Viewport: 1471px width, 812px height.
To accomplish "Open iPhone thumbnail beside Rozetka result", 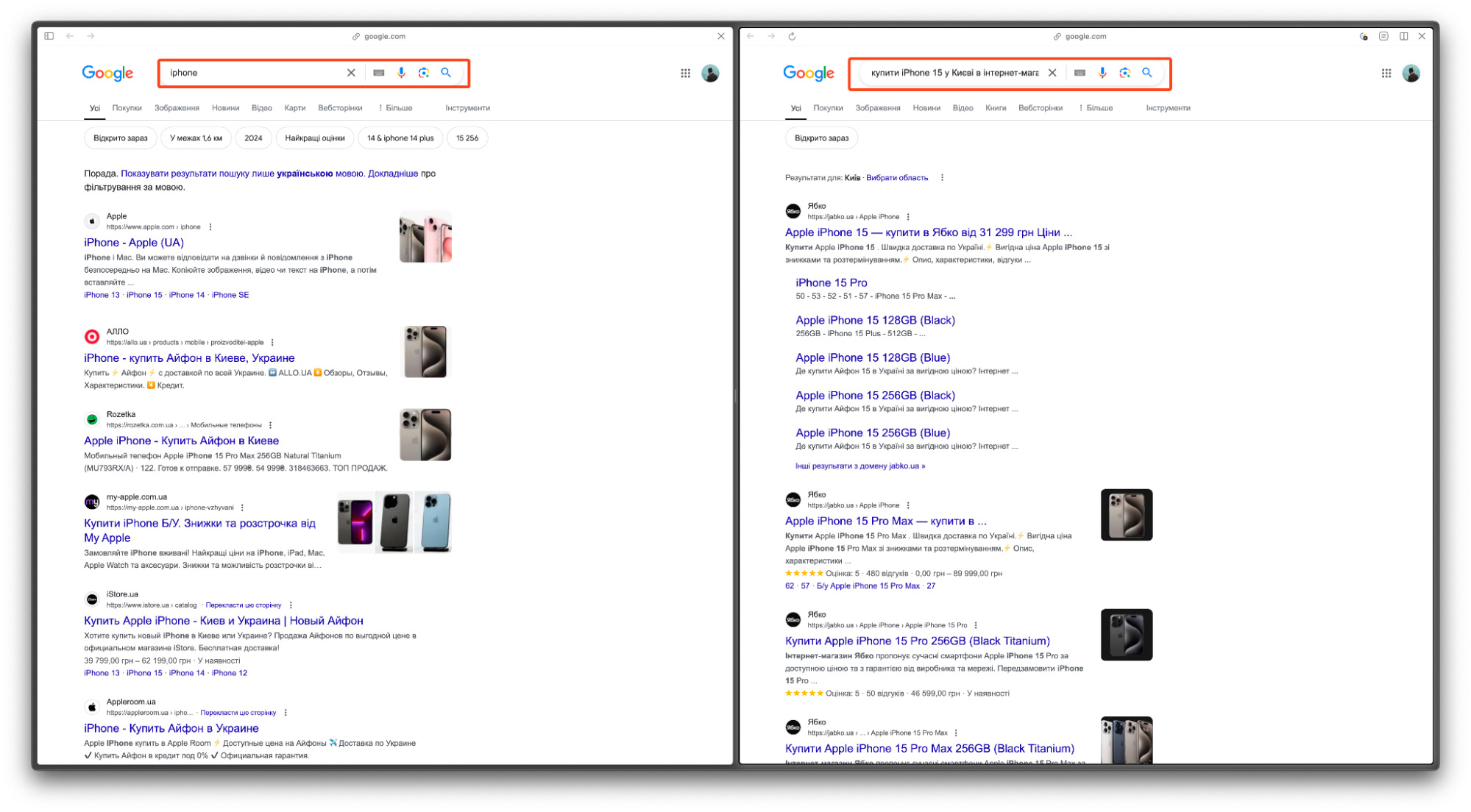I will click(x=425, y=435).
